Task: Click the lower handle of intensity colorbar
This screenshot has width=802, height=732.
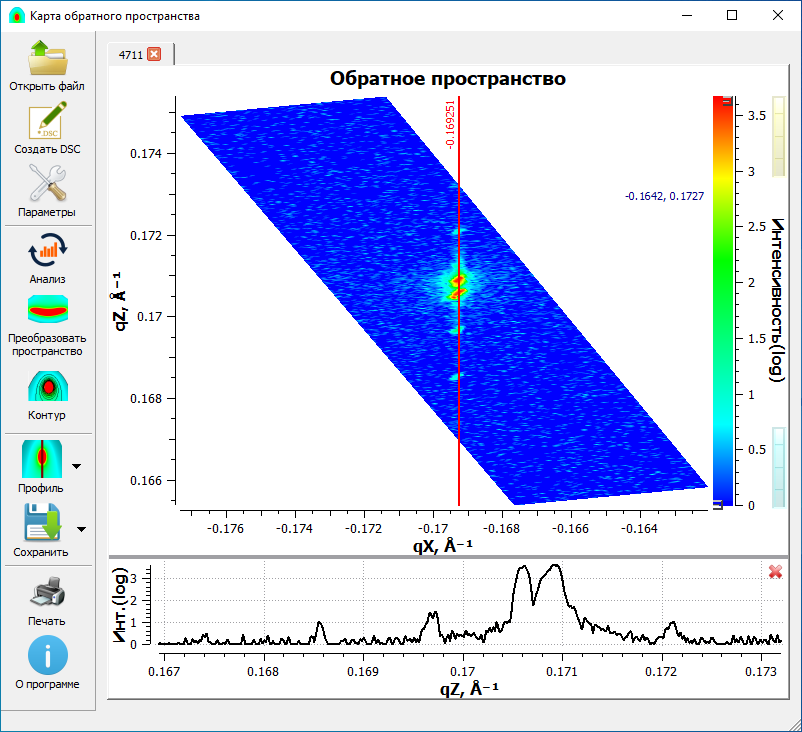Action: point(717,506)
